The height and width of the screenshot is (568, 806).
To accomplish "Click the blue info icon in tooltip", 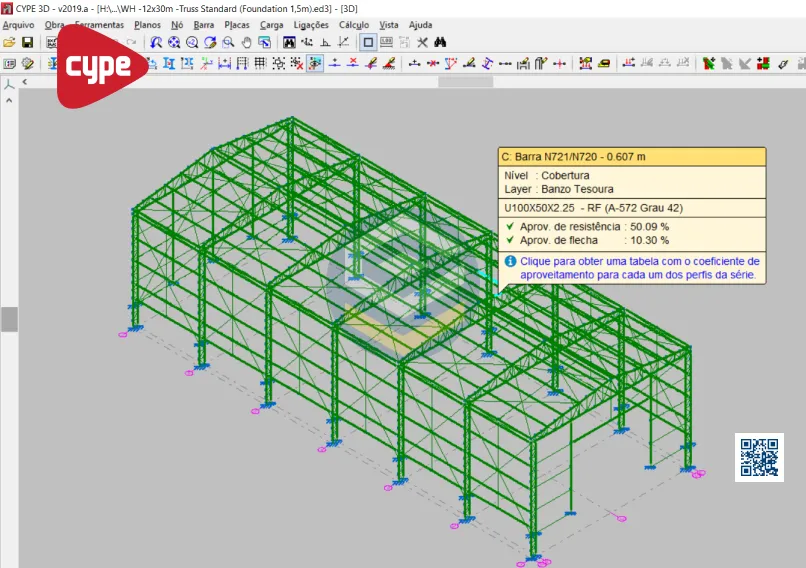I will [510, 260].
